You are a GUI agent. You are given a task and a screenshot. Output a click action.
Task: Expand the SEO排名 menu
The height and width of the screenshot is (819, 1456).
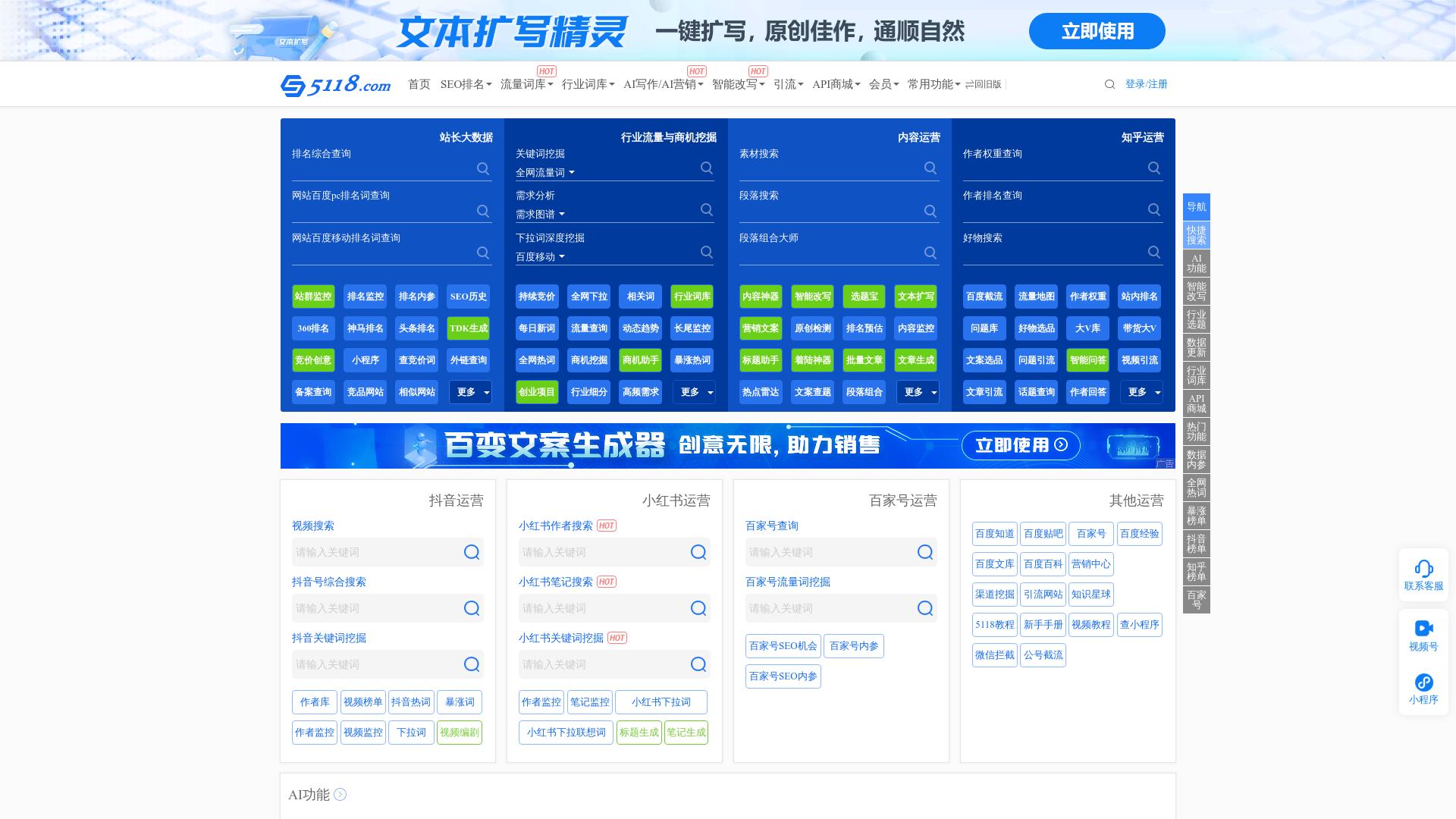point(466,84)
